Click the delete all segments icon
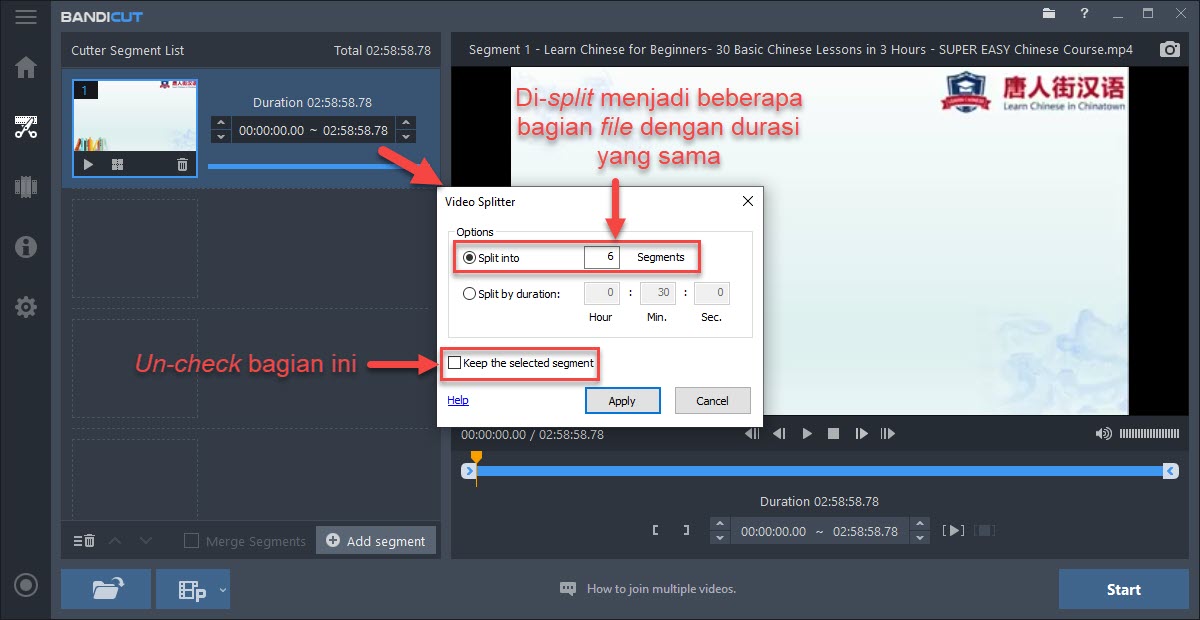The height and width of the screenshot is (620, 1200). tap(84, 541)
